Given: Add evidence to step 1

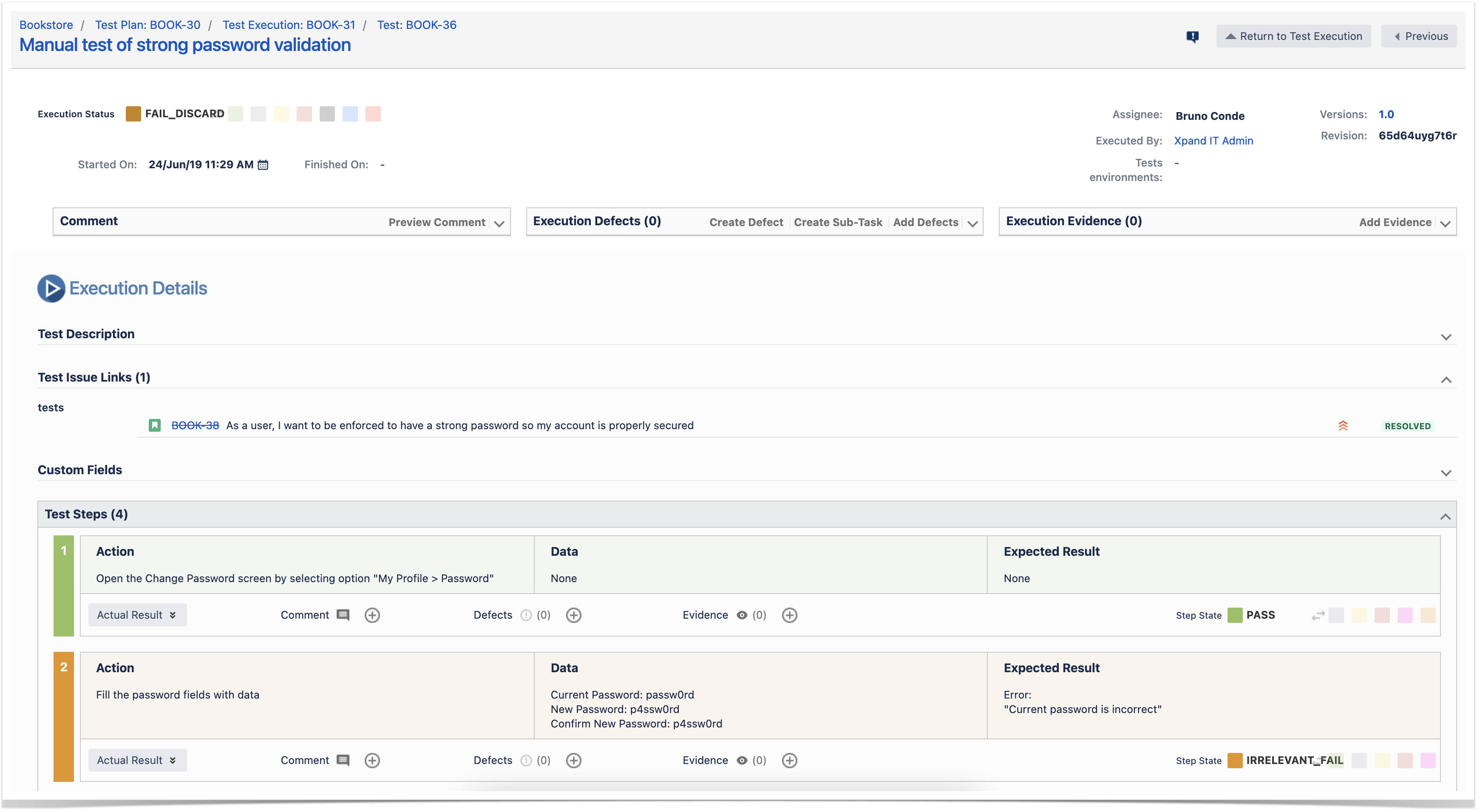Looking at the screenshot, I should pyautogui.click(x=789, y=615).
